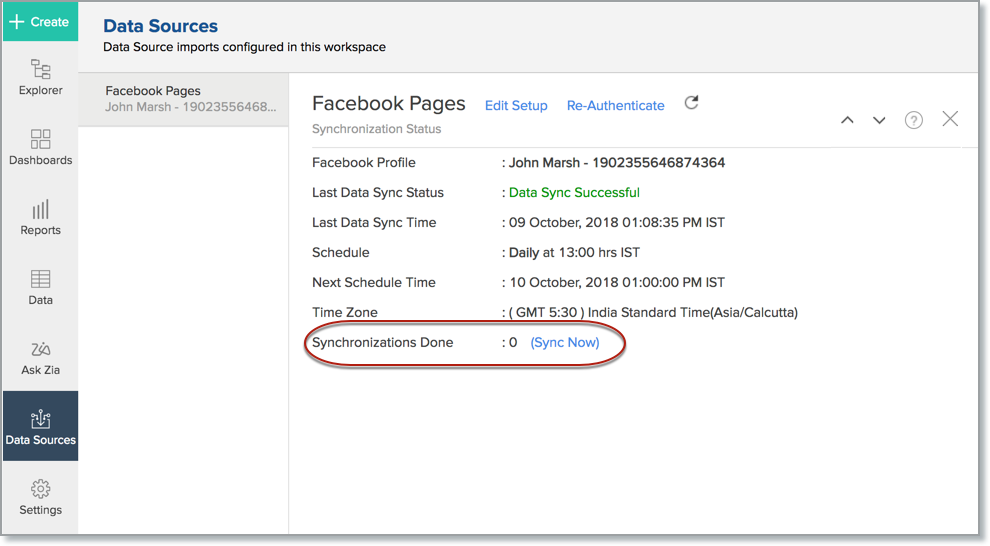This screenshot has width=990, height=546.
Task: Click the India Standard Time zone value
Action: (653, 312)
